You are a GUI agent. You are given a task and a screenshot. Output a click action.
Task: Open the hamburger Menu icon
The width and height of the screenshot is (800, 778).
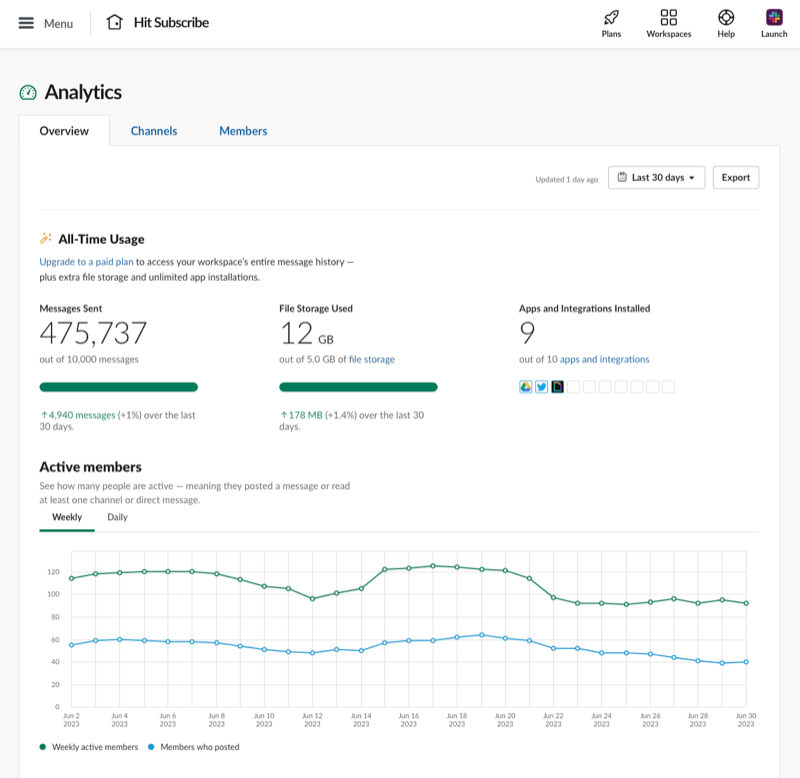tap(26, 23)
